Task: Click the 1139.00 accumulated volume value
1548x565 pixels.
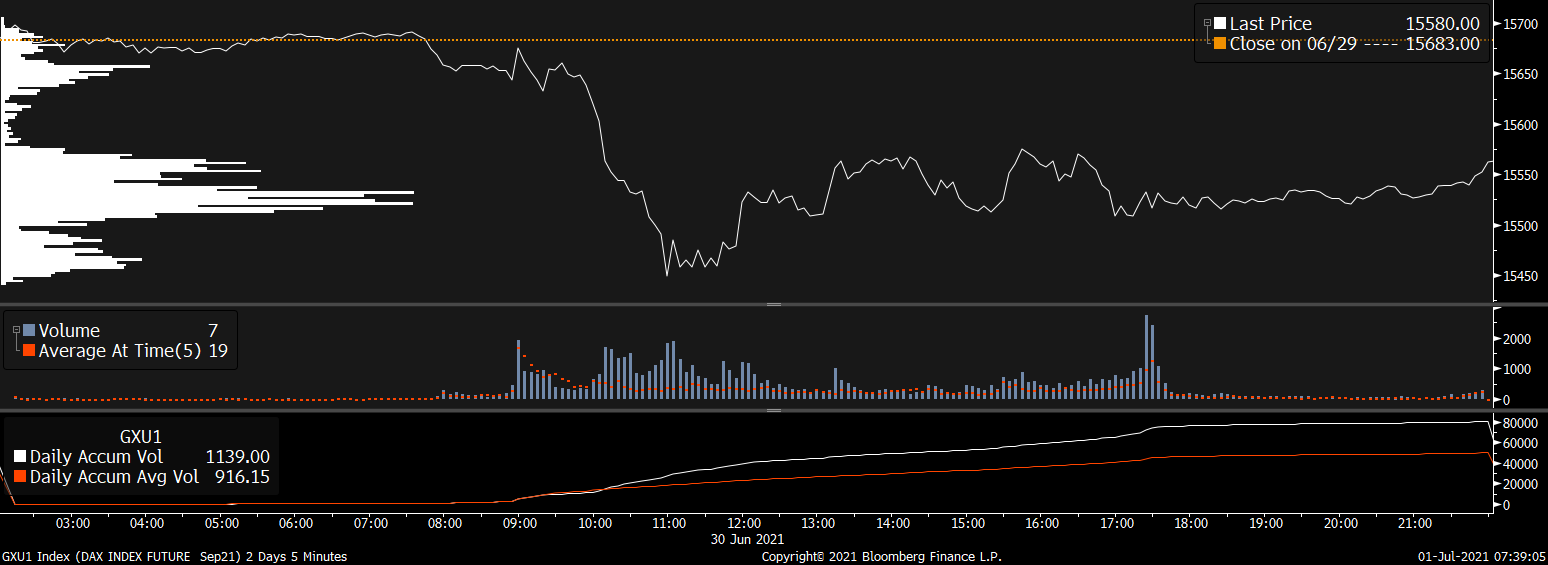Action: click(x=237, y=457)
